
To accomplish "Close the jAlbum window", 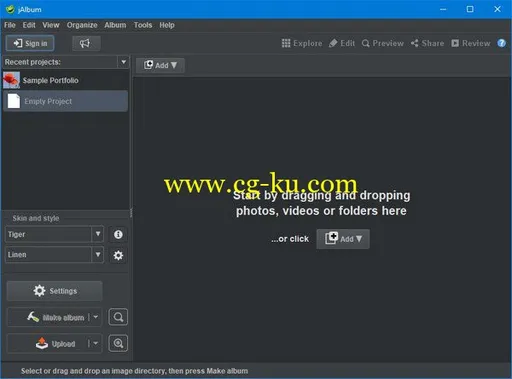I will 497,9.
